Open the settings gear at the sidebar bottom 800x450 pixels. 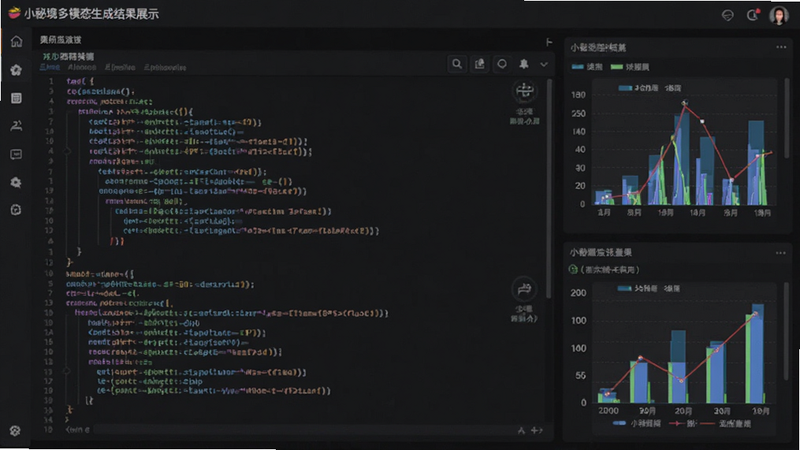(15, 431)
